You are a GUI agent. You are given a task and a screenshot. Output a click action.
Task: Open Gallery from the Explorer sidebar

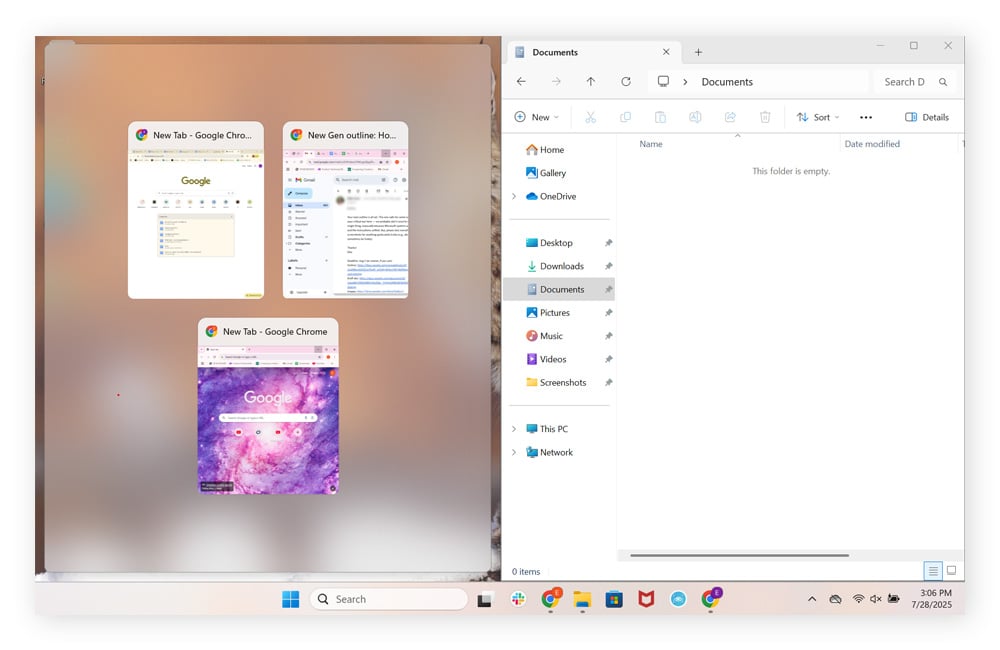point(553,172)
